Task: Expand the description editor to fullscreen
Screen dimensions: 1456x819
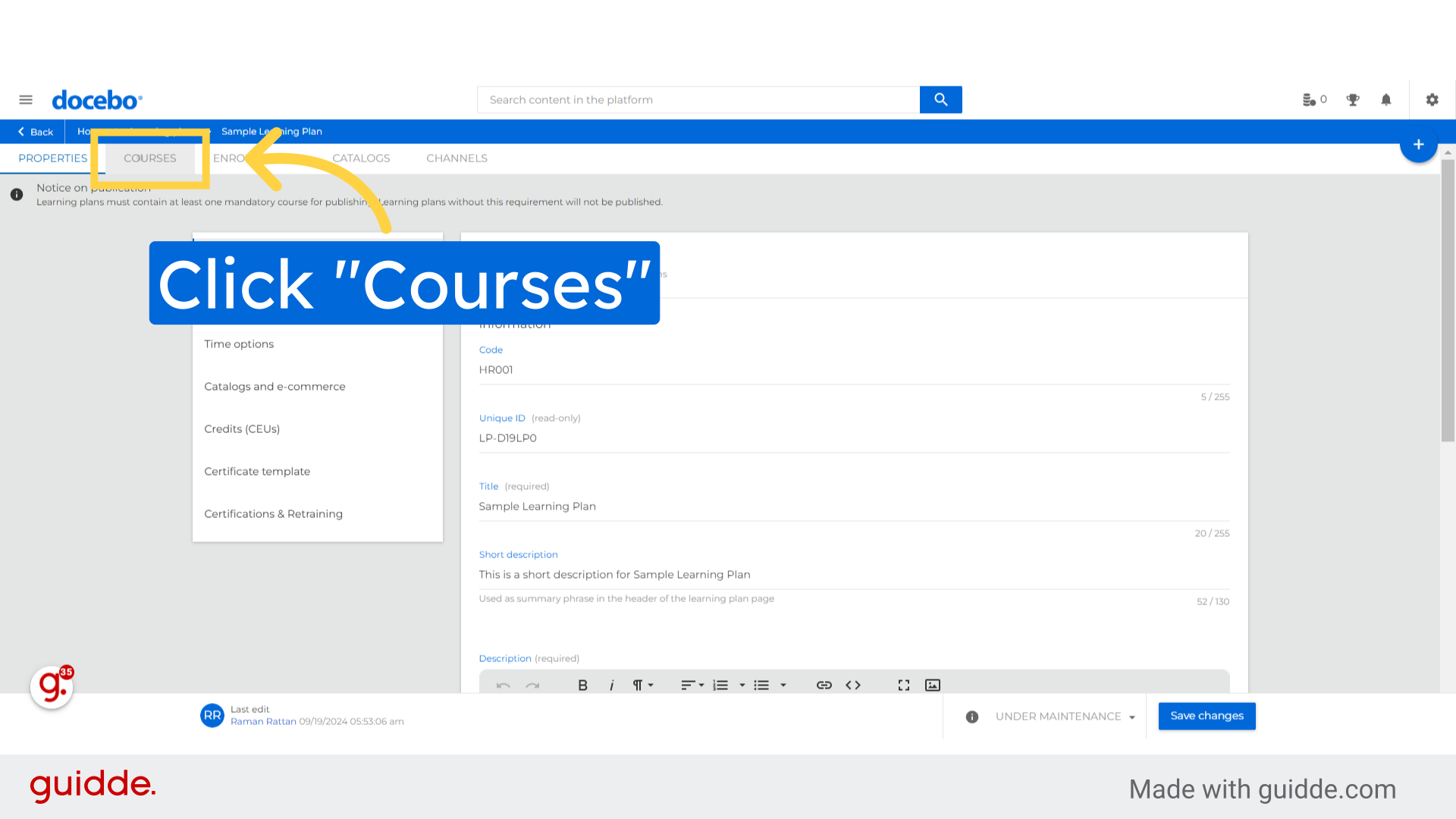Action: pyautogui.click(x=903, y=685)
